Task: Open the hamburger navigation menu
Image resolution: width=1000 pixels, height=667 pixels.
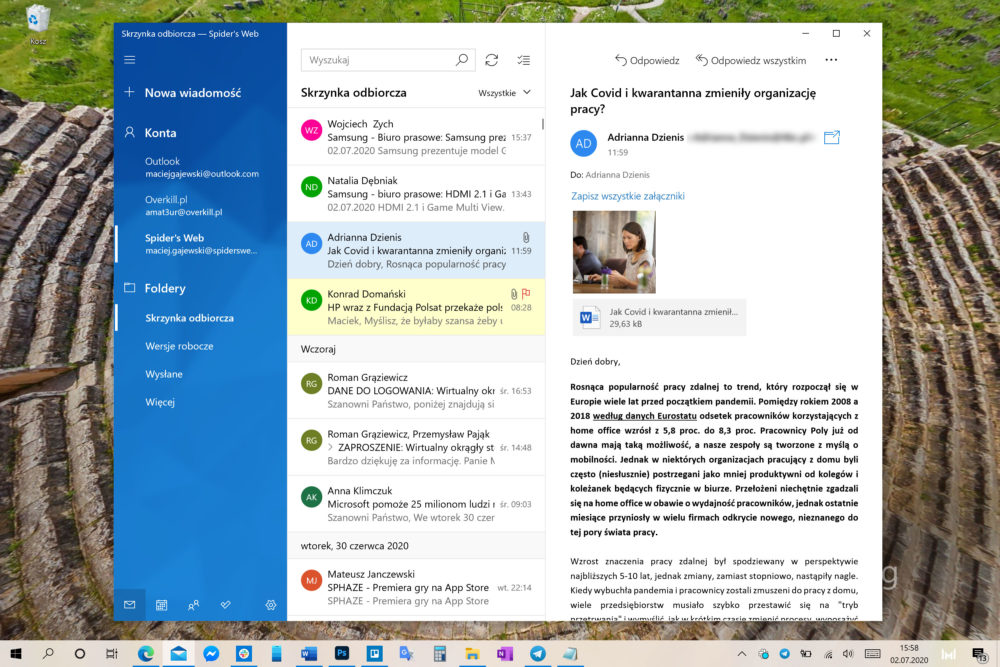Action: click(129, 60)
